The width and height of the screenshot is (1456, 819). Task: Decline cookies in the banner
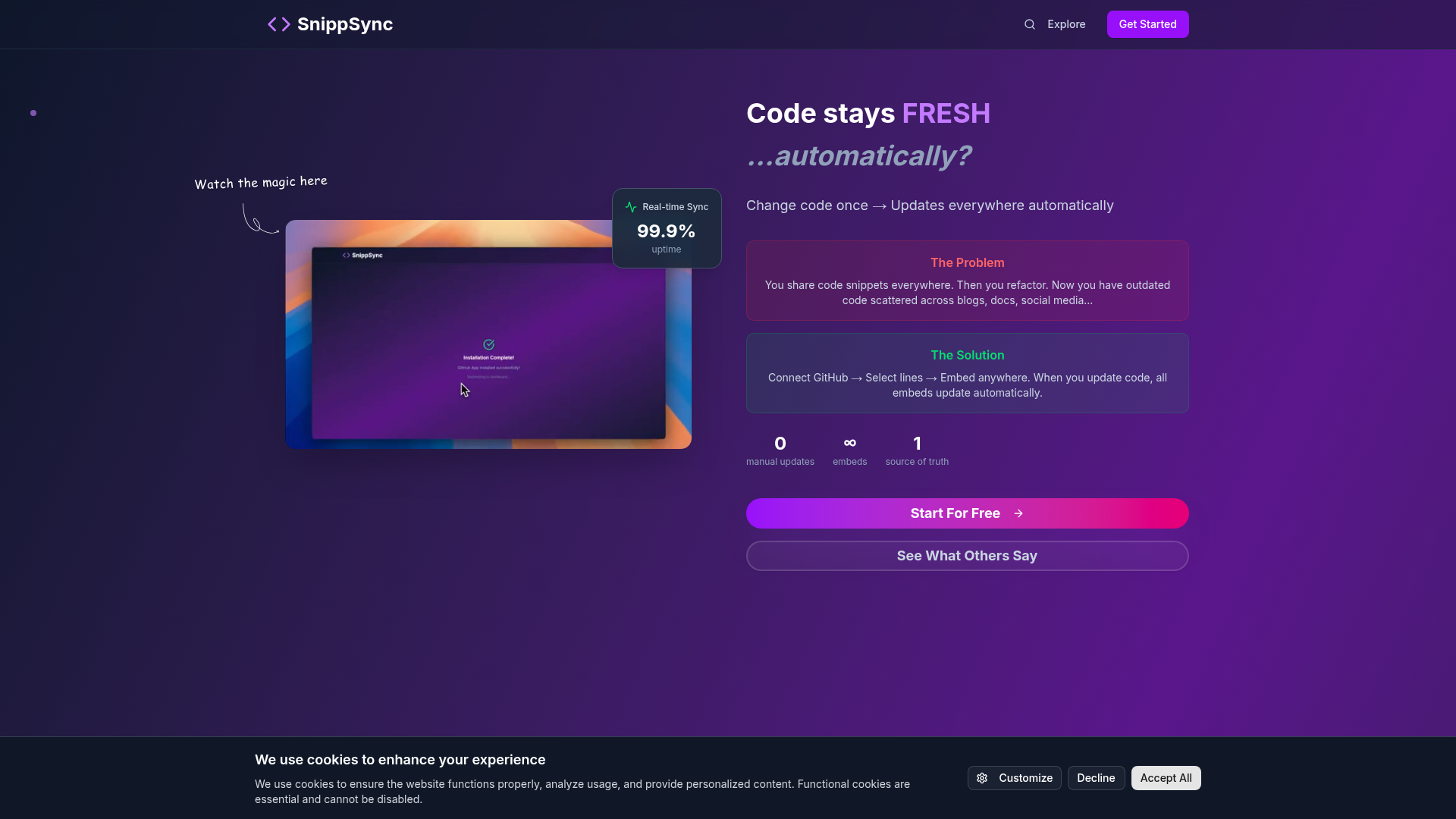click(1096, 778)
